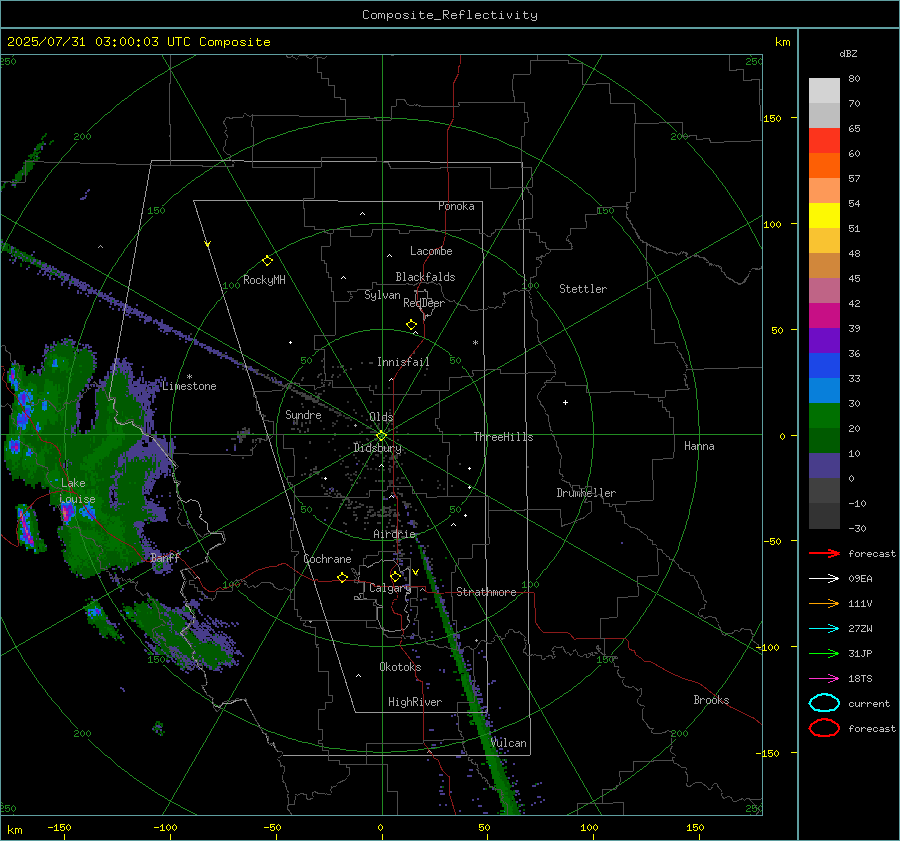This screenshot has height=841, width=900.
Task: Click the -30 dBZ legend value
Action: pyautogui.click(x=857, y=528)
